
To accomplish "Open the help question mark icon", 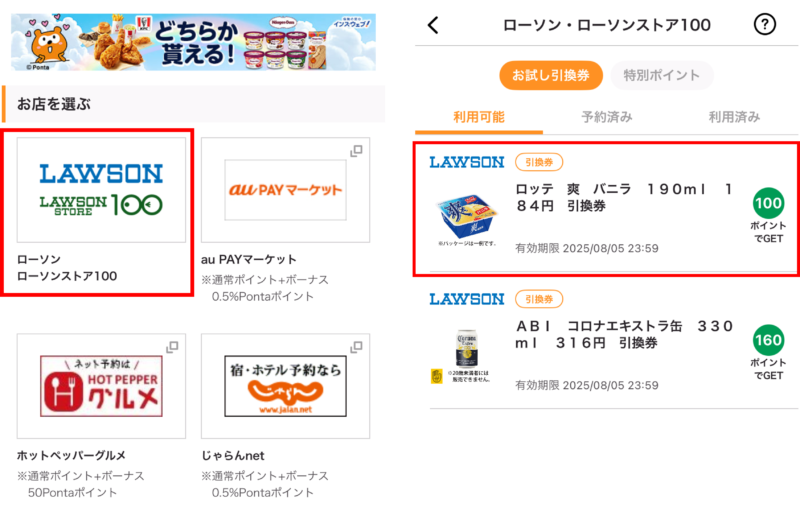I will (x=764, y=24).
